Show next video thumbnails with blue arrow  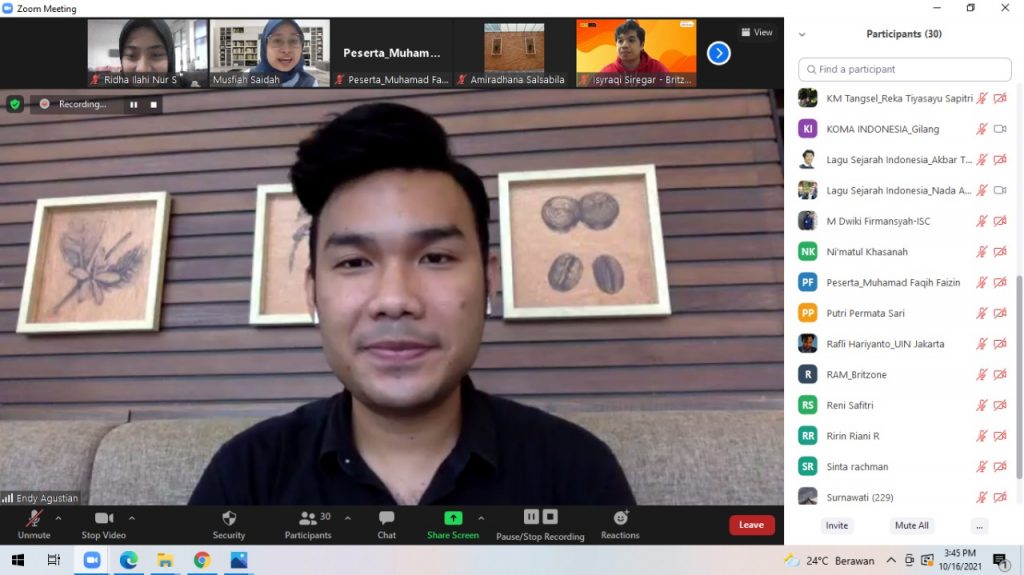(x=718, y=53)
